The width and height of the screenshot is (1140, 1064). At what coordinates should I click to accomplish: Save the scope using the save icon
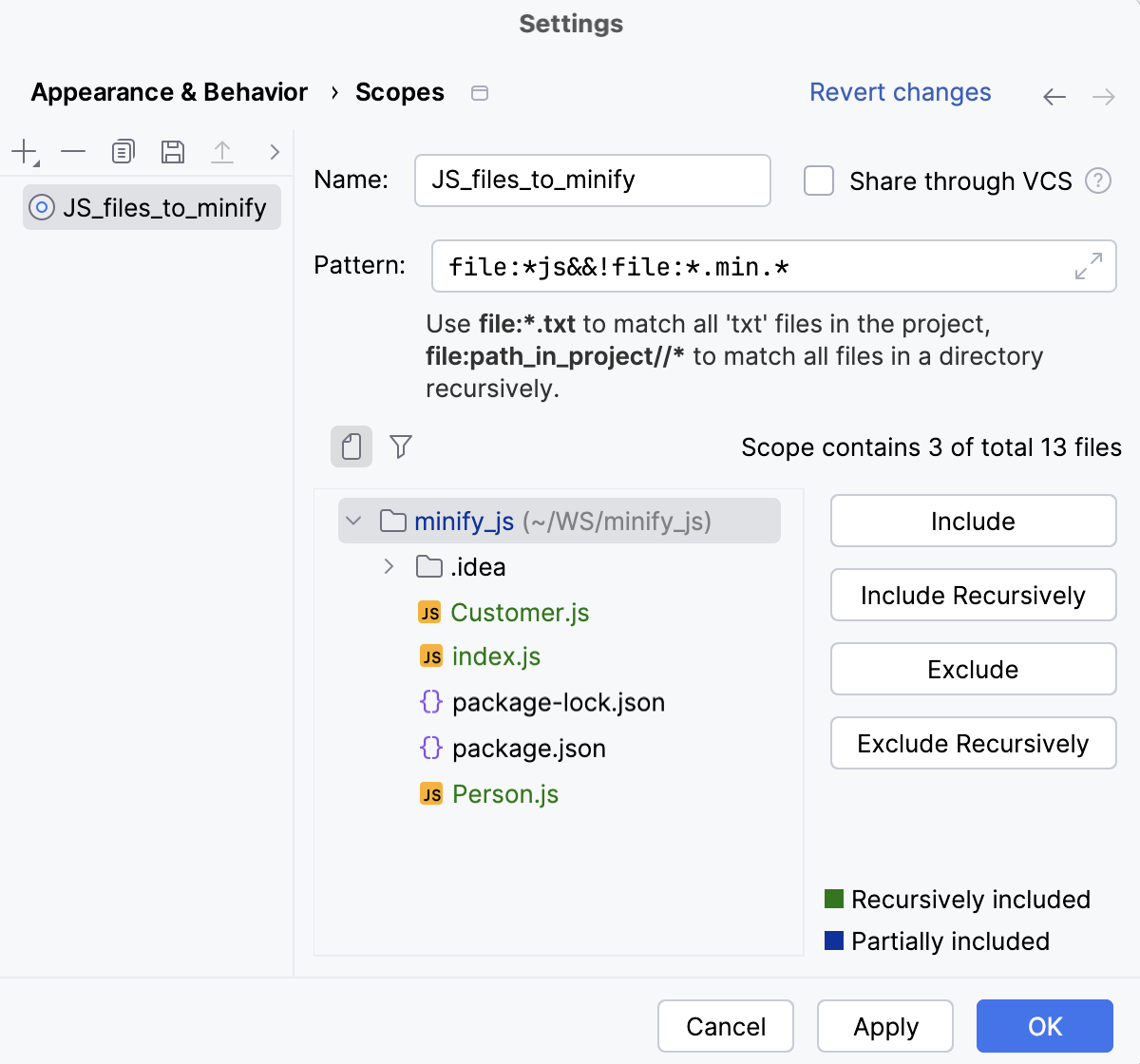coord(173,151)
